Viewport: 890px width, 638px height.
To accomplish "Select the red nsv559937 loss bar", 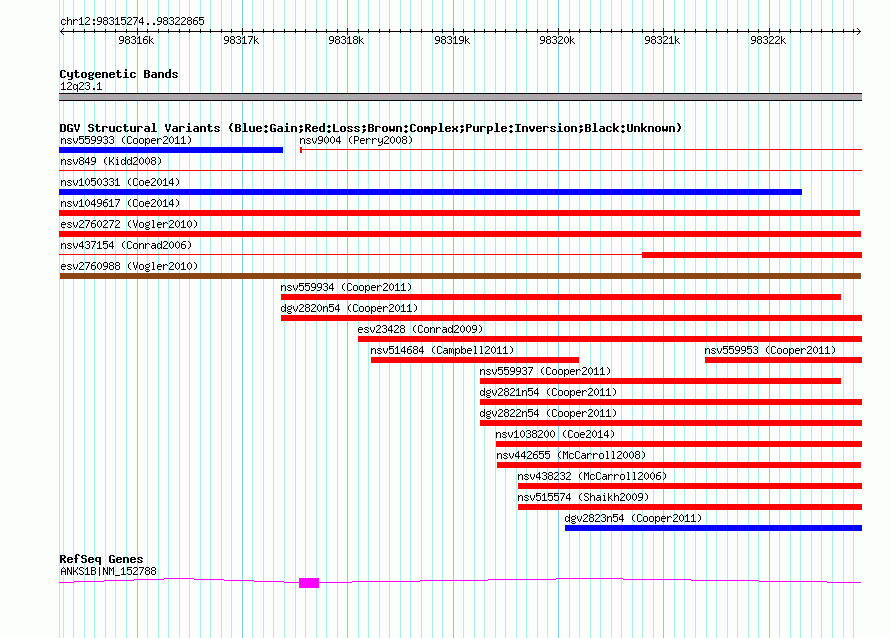I will pos(660,381).
